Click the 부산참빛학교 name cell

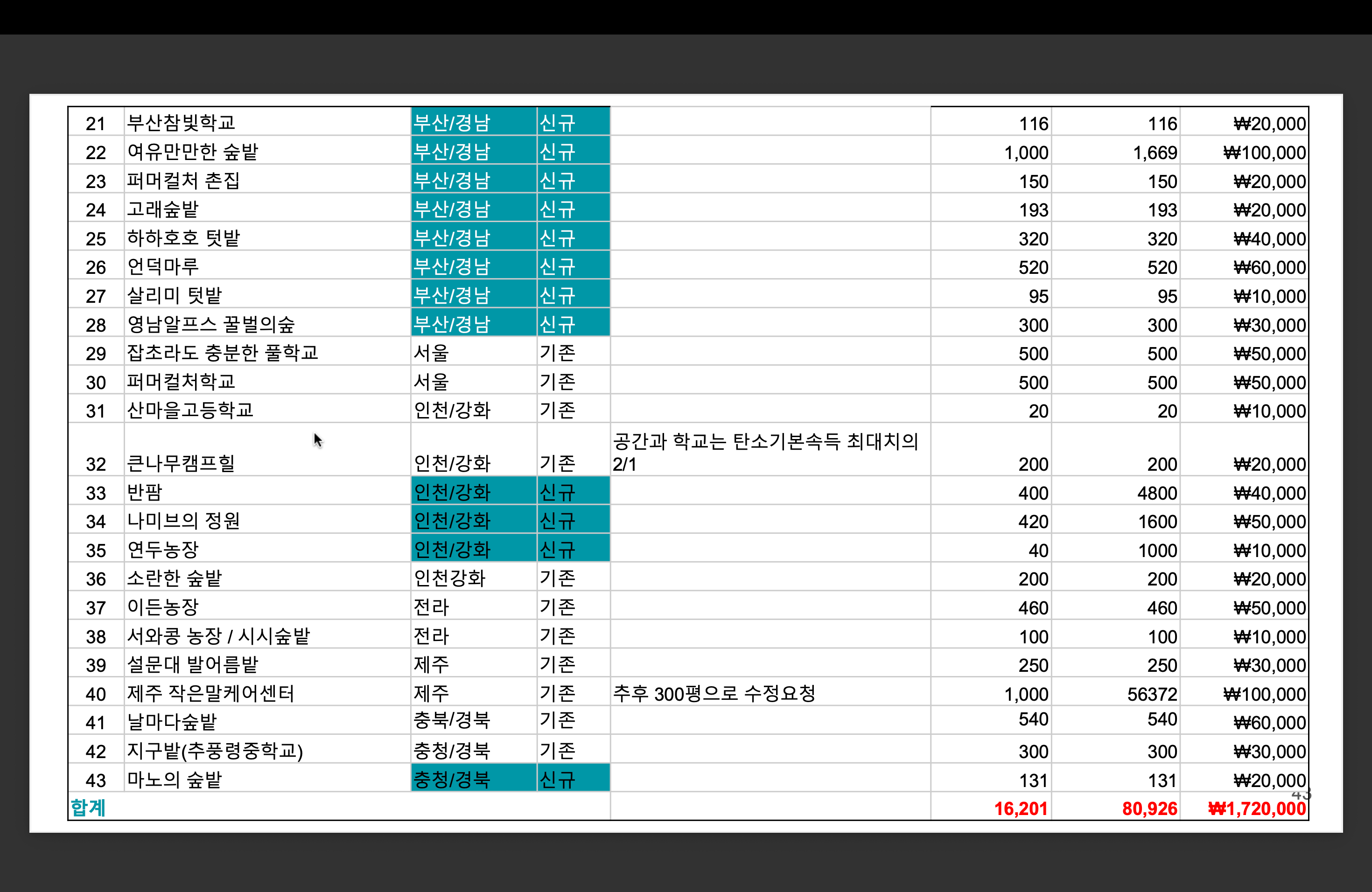181,123
